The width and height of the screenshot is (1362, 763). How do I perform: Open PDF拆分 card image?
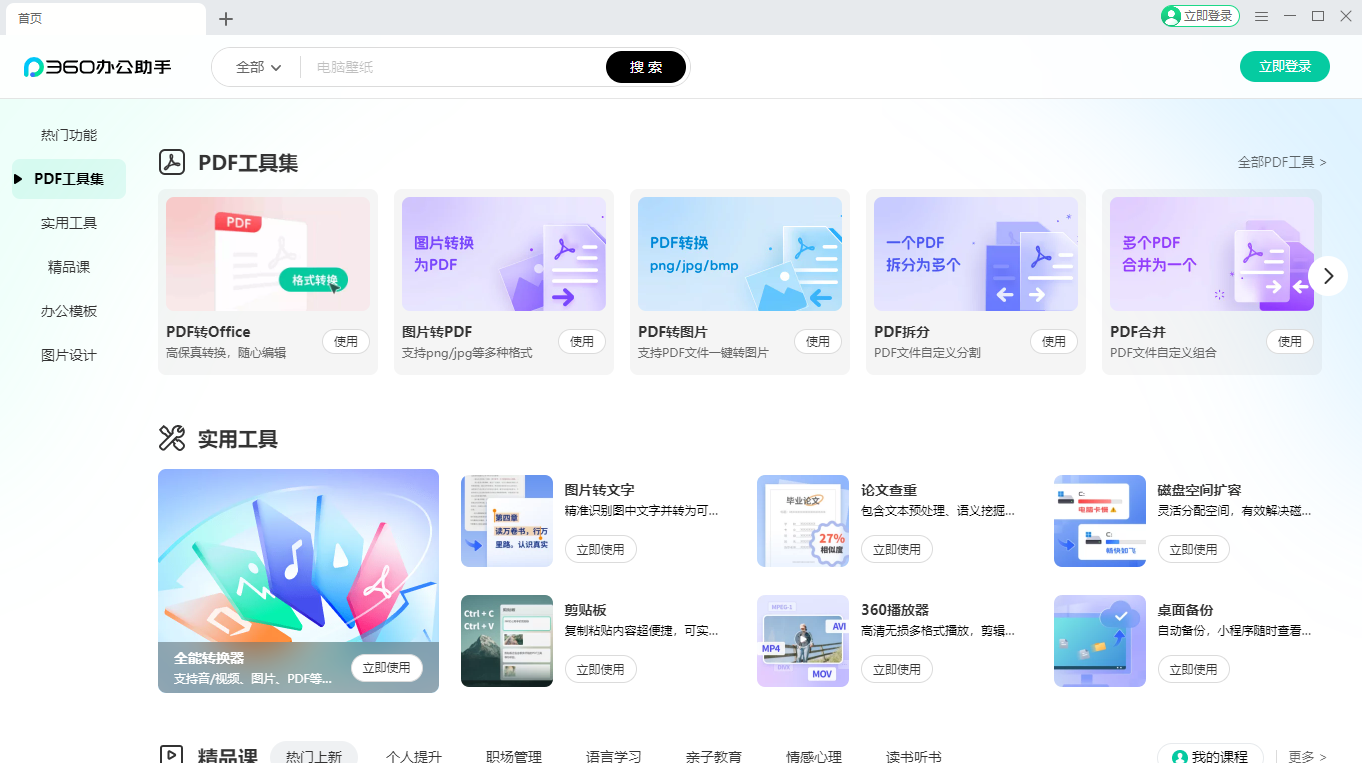tap(976, 254)
